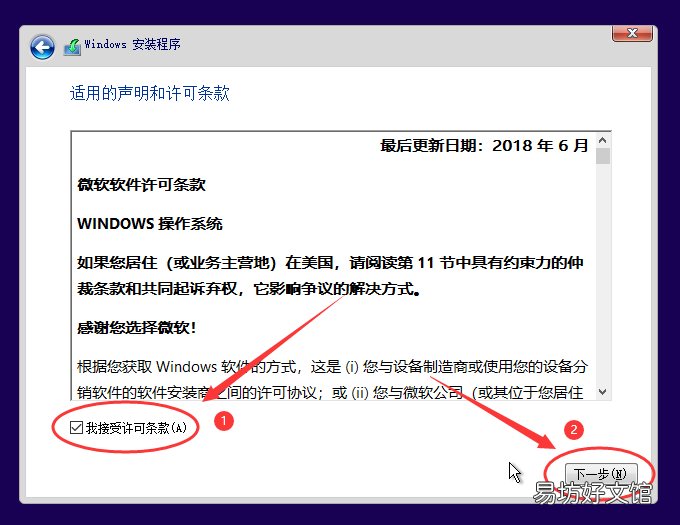Click the text 最后更新日期: 2018 年 6 月

pyautogui.click(x=484, y=146)
